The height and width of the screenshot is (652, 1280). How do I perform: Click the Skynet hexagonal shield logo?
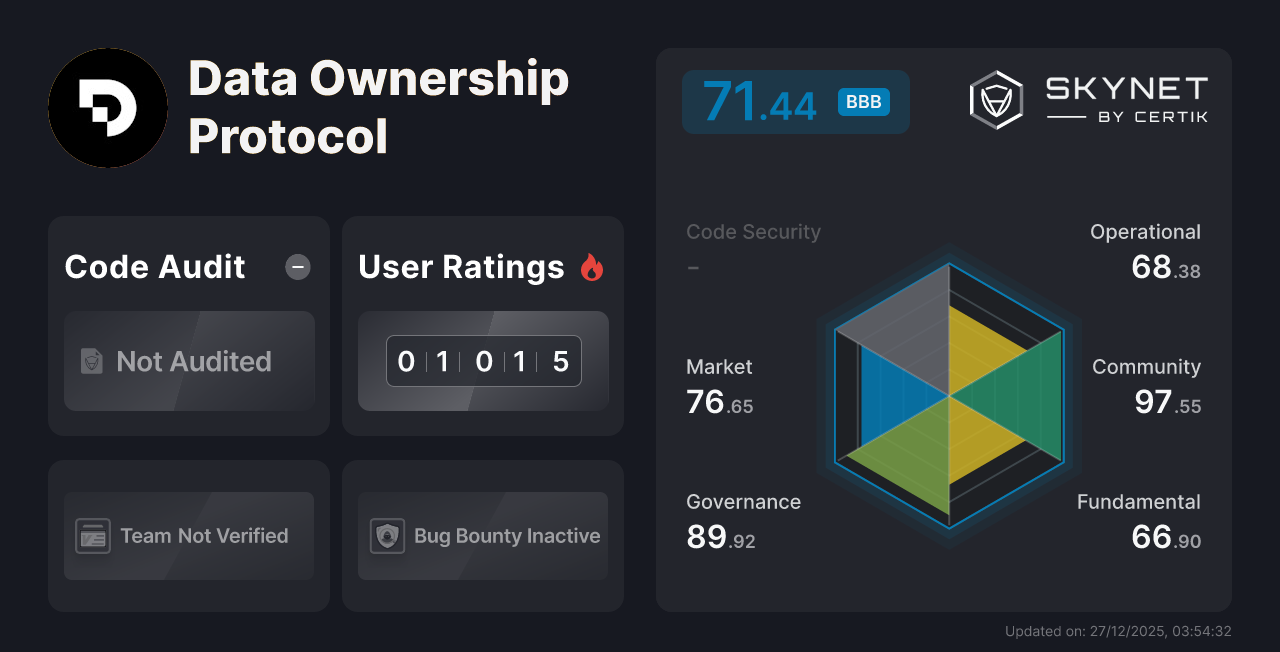tap(995, 99)
